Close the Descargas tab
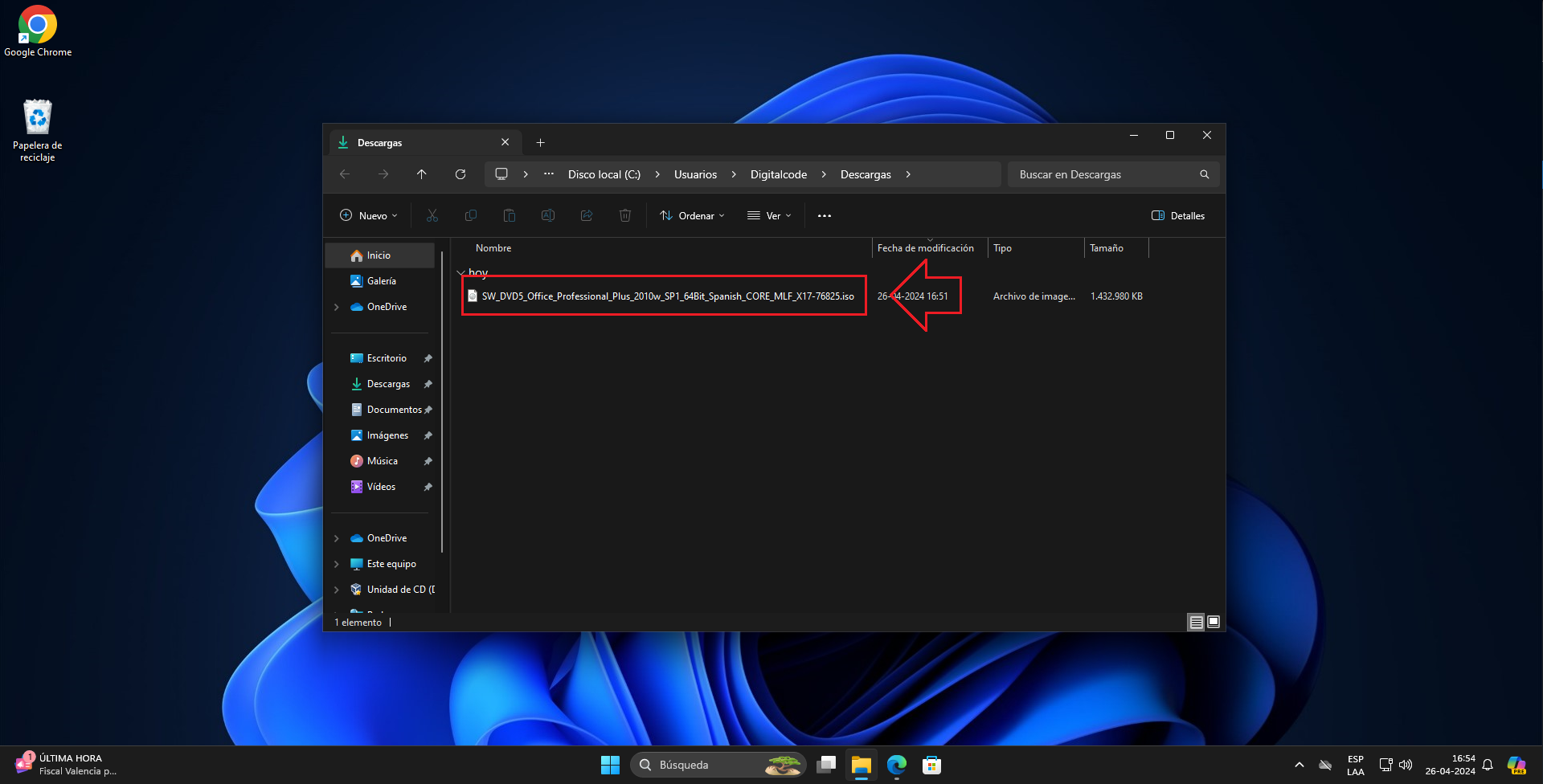The image size is (1543, 784). 505,142
